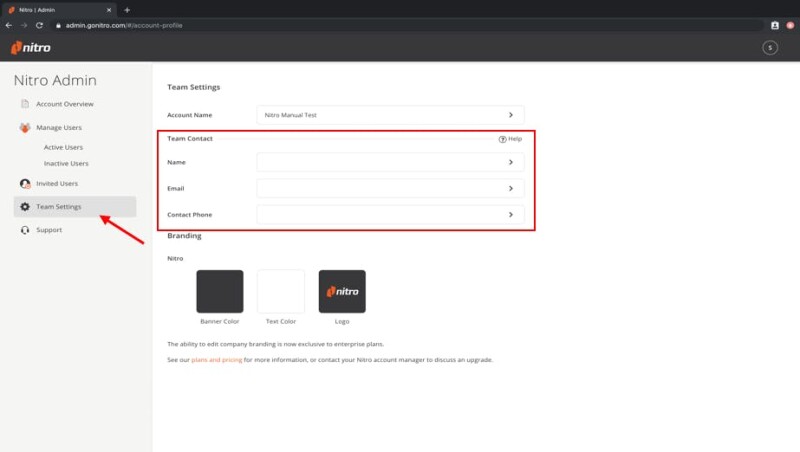The image size is (800, 452).
Task: Click the Contact Phone field
Action: (x=390, y=215)
